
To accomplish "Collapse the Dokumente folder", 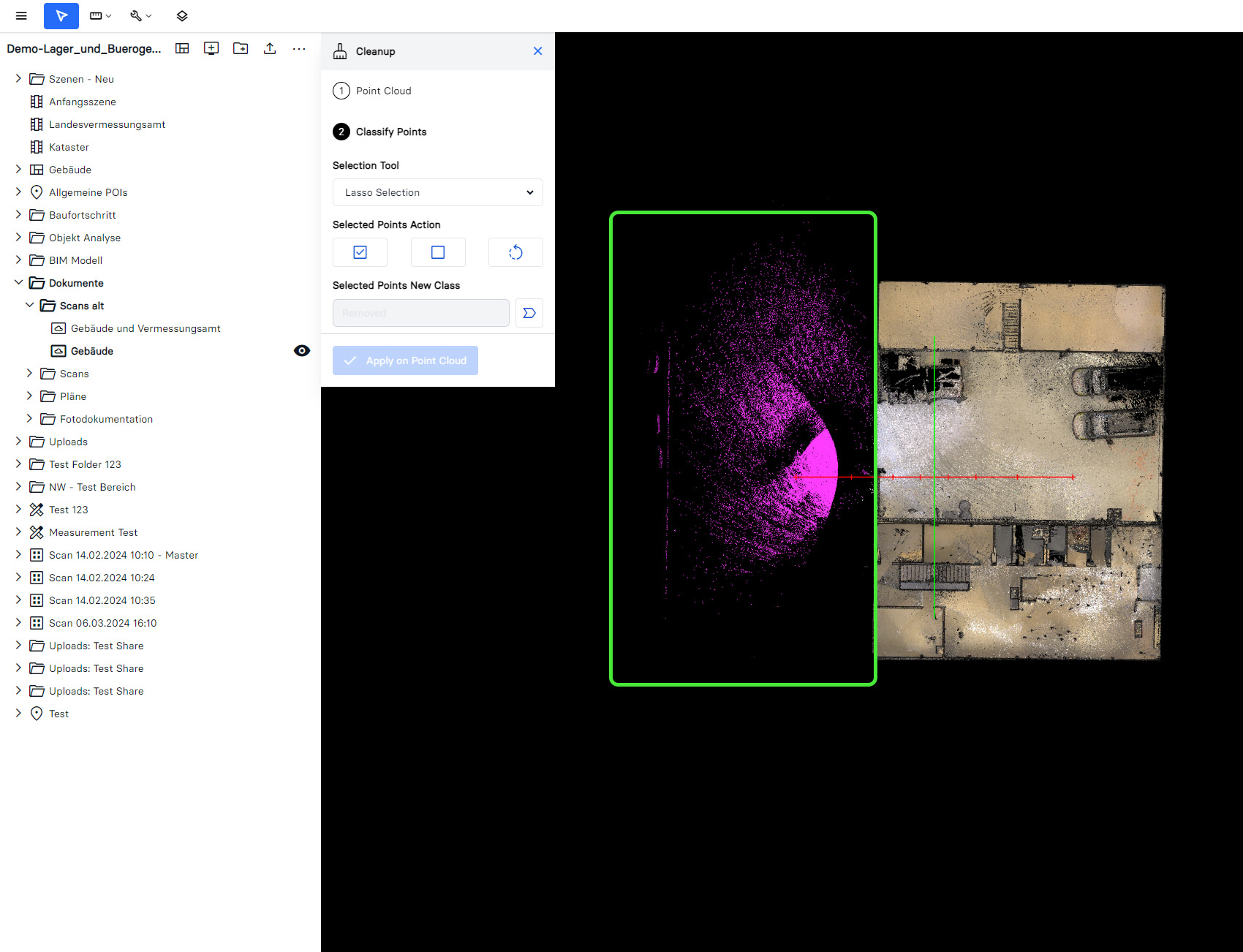I will pos(18,283).
